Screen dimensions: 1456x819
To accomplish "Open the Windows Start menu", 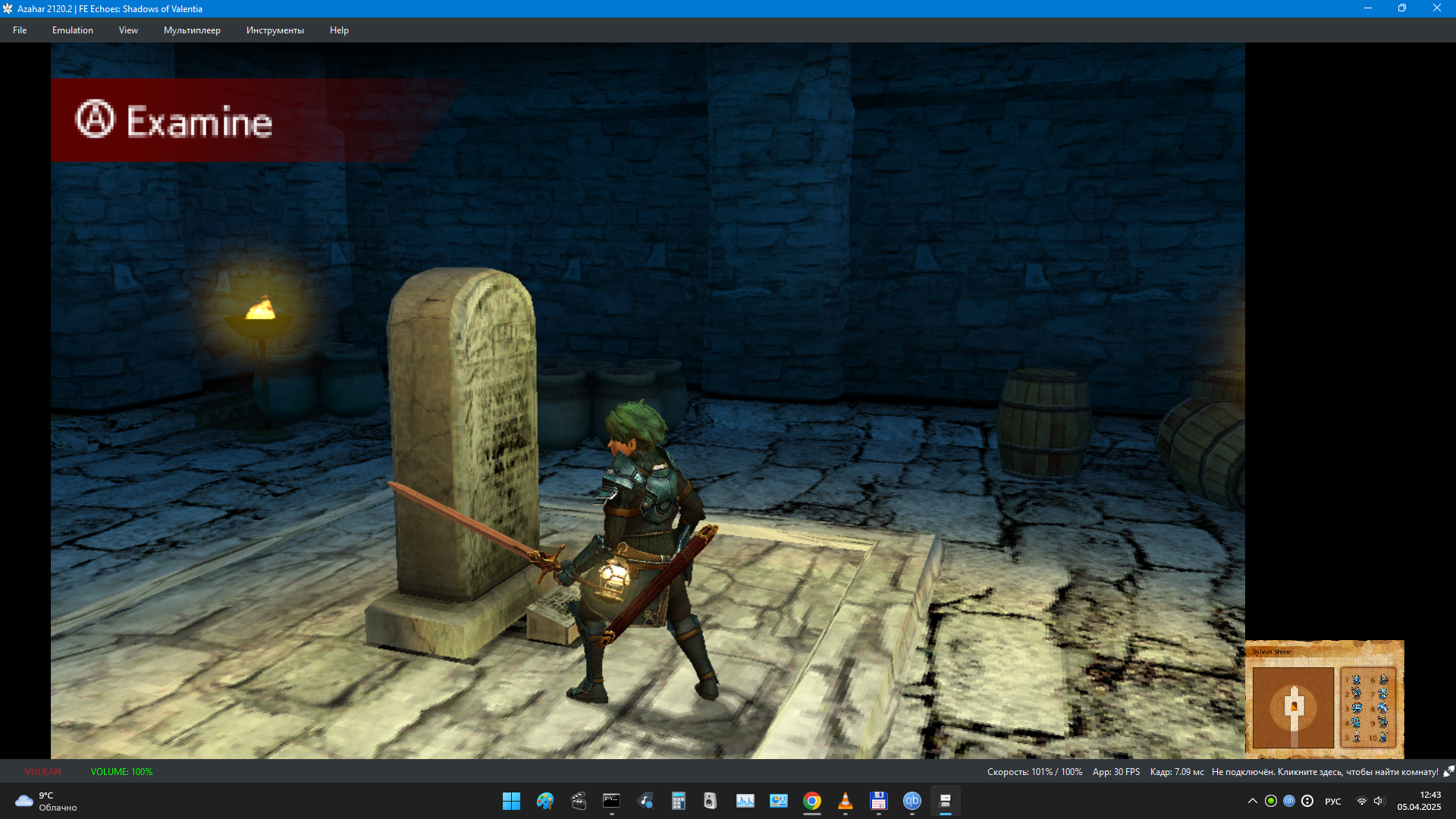I will click(x=511, y=801).
